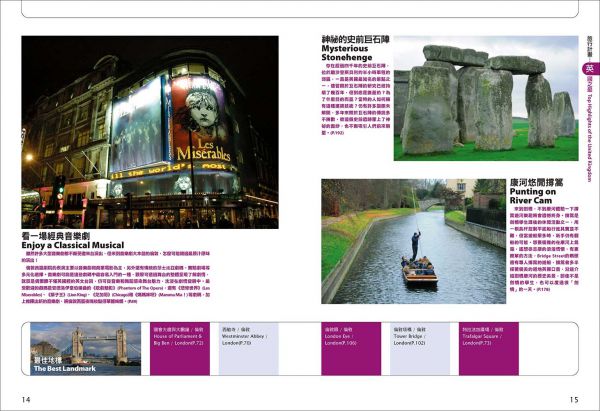This screenshot has height=411, width=600.
Task: Click the Les Misérables theatre night photo
Action: coord(150,132)
